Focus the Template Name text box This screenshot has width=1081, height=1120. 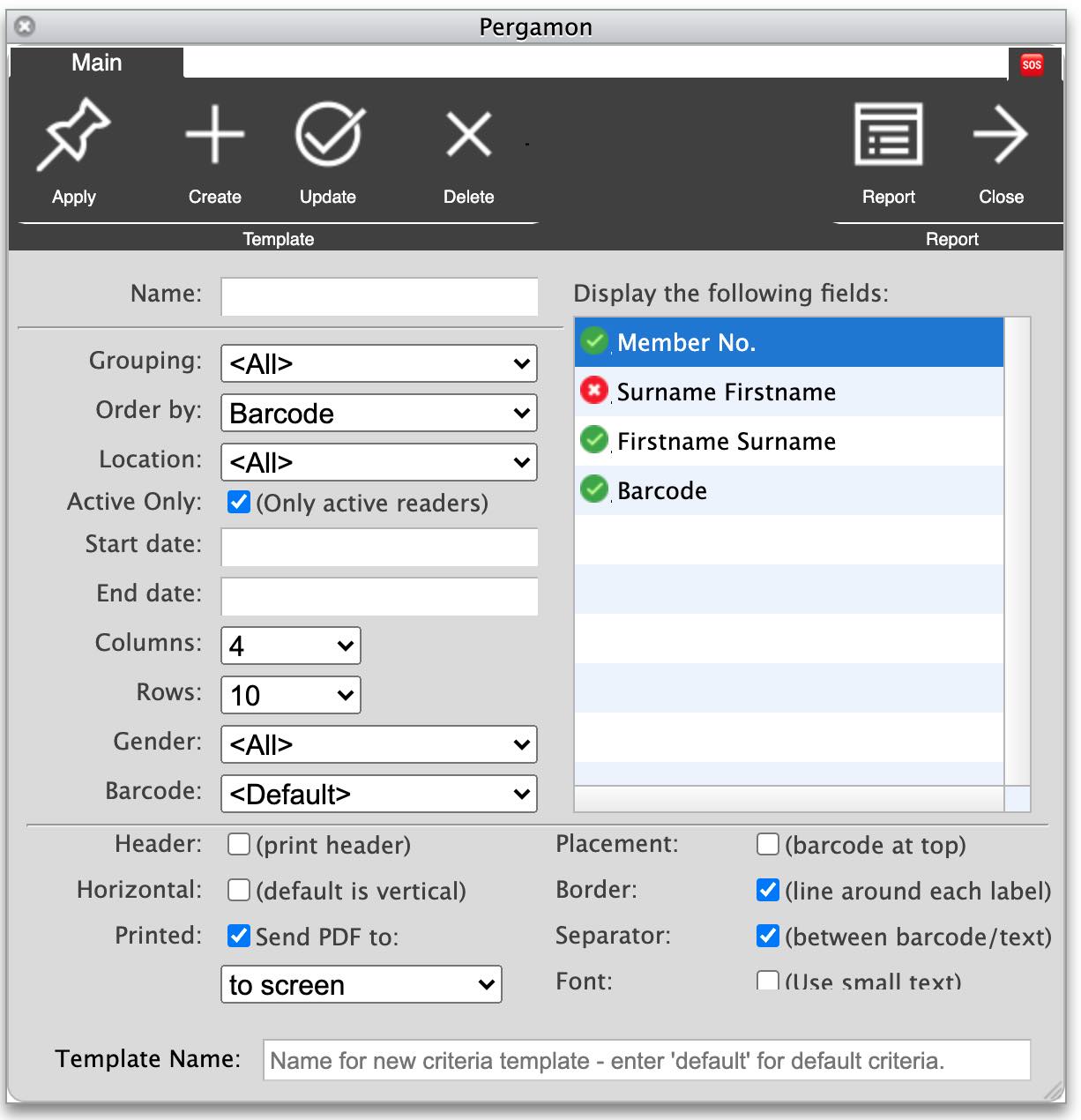pyautogui.click(x=647, y=1060)
